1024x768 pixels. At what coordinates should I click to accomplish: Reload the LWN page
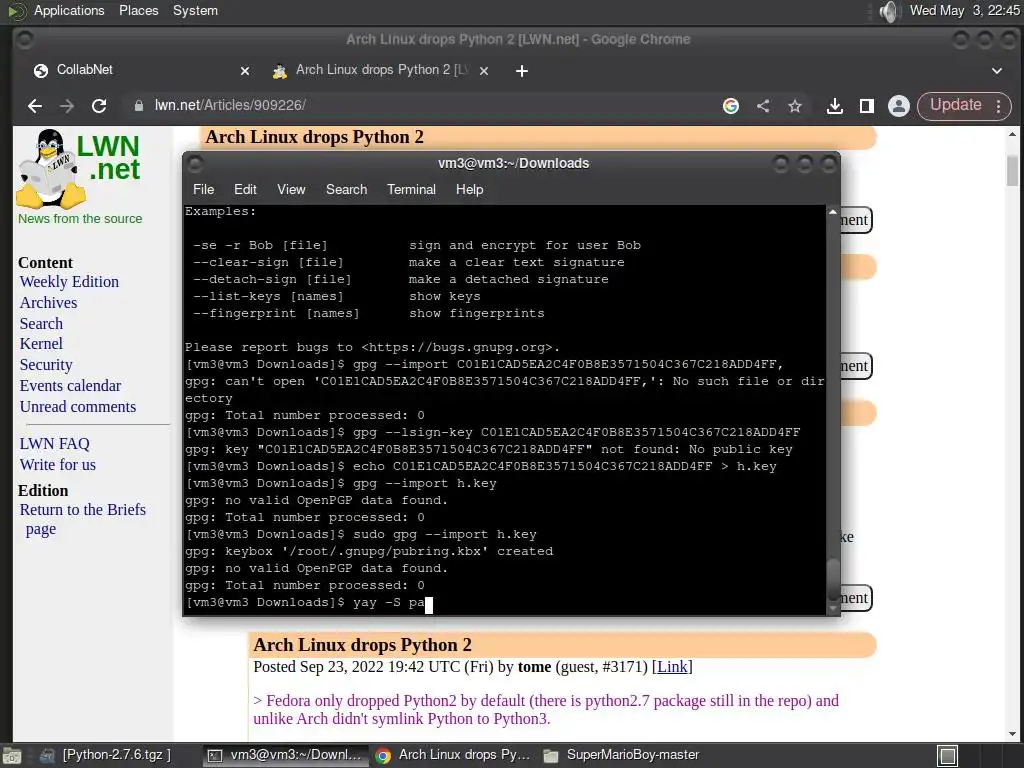(99, 106)
